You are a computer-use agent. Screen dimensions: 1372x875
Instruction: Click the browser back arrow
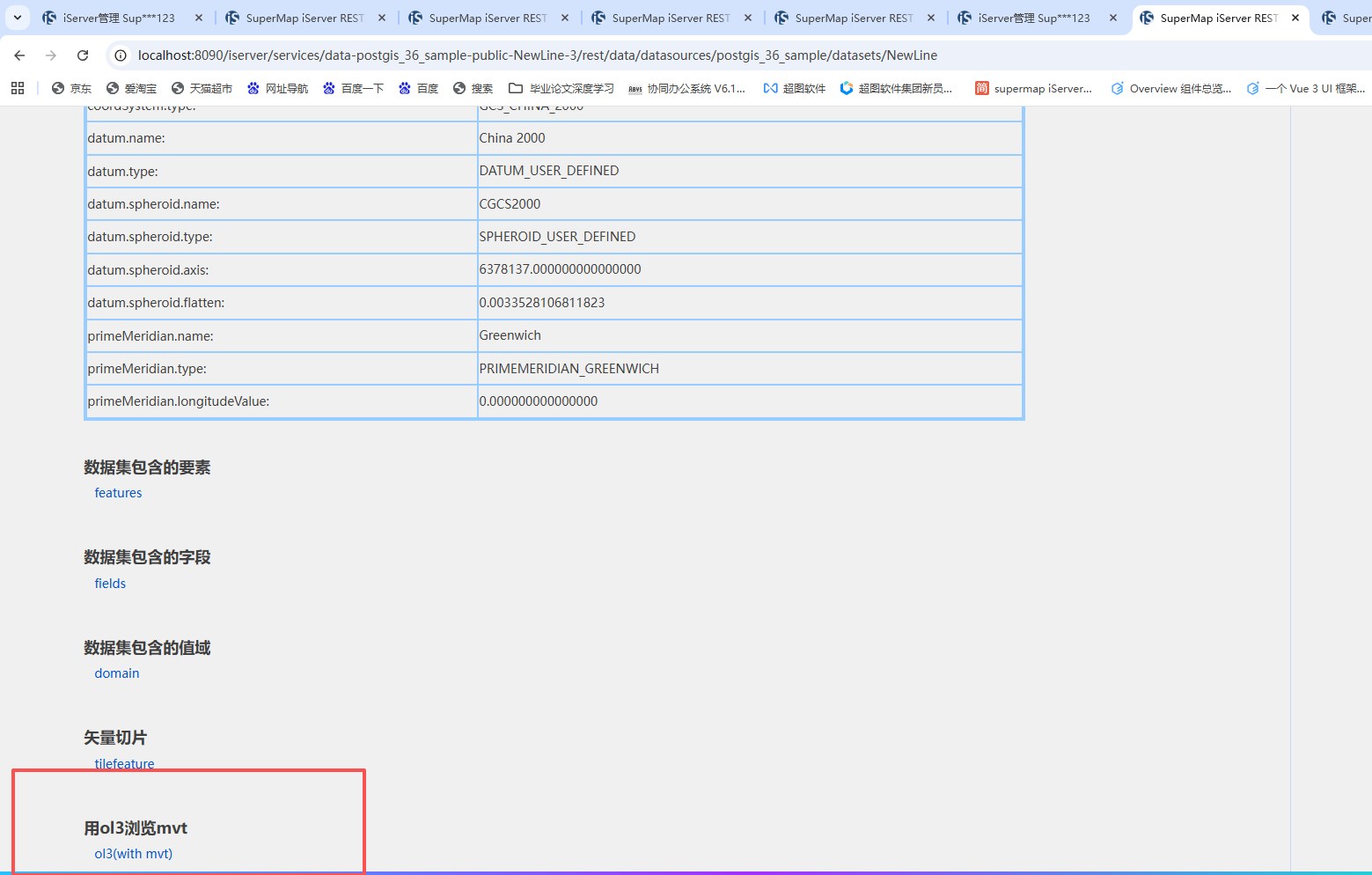[x=19, y=55]
